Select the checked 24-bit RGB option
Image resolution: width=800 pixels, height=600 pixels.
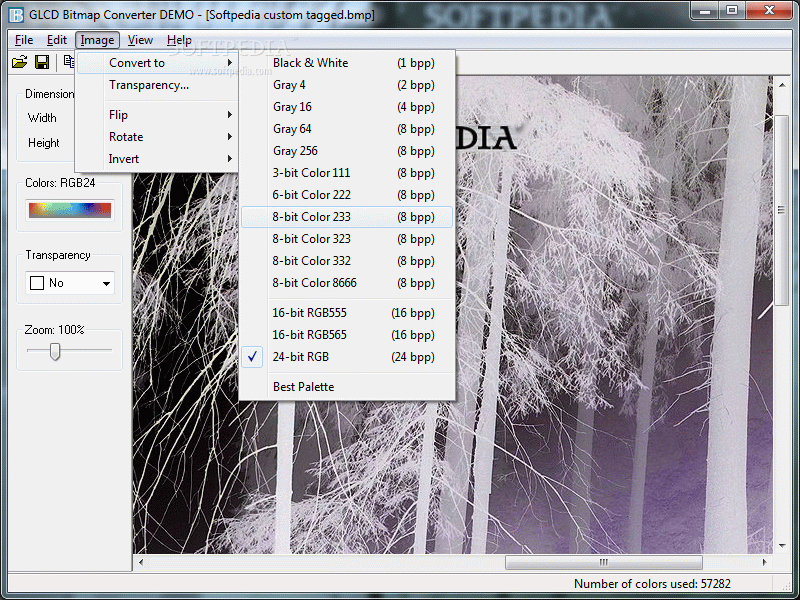point(347,357)
